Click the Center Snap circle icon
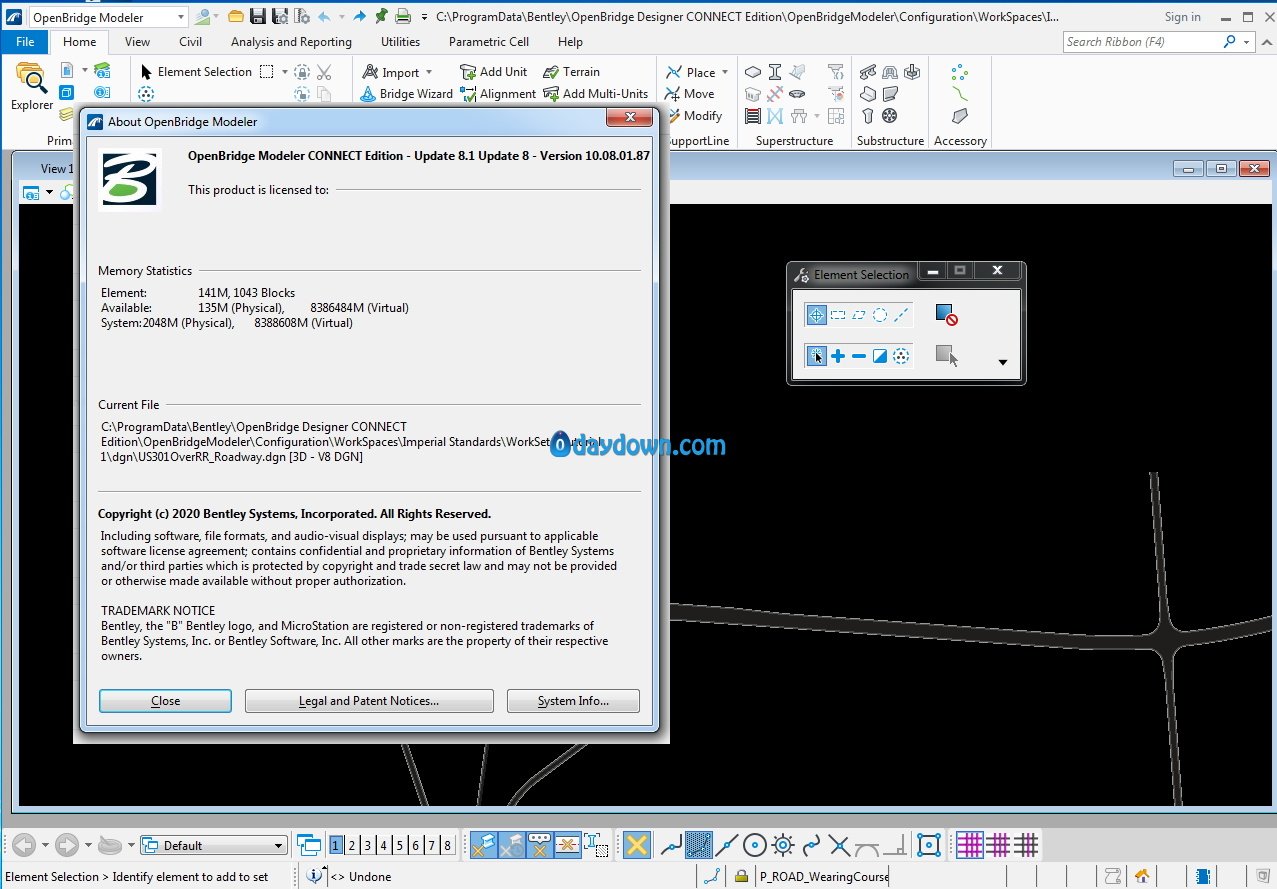The image size is (1277, 889). coord(755,845)
